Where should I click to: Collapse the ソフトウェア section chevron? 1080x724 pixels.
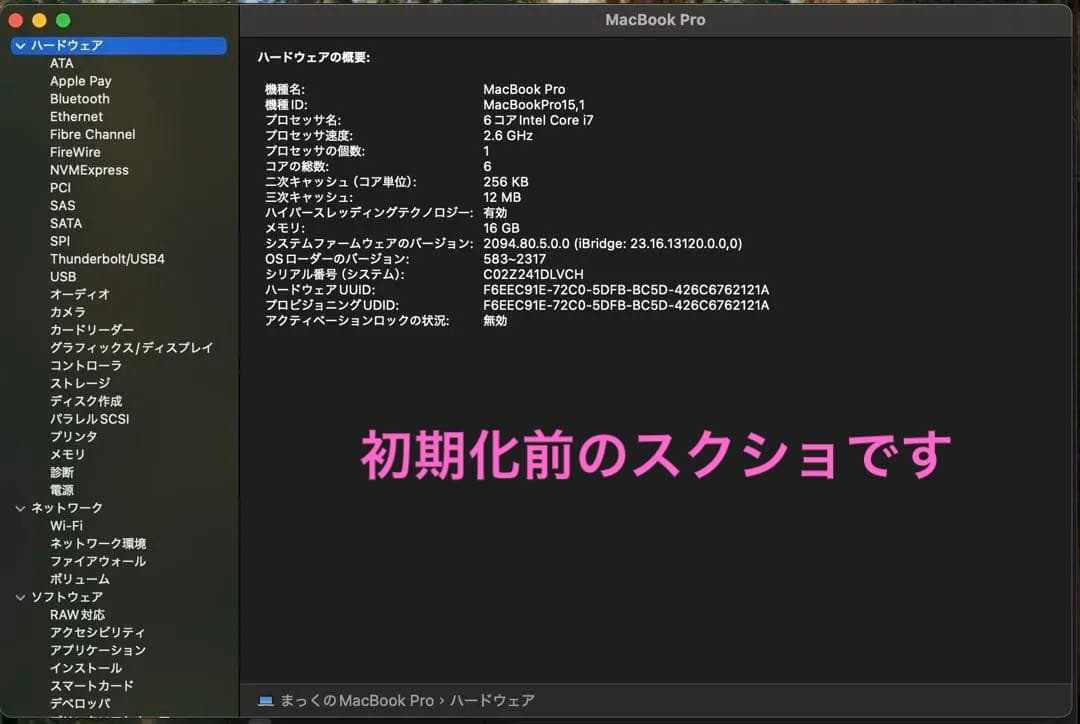click(20, 597)
